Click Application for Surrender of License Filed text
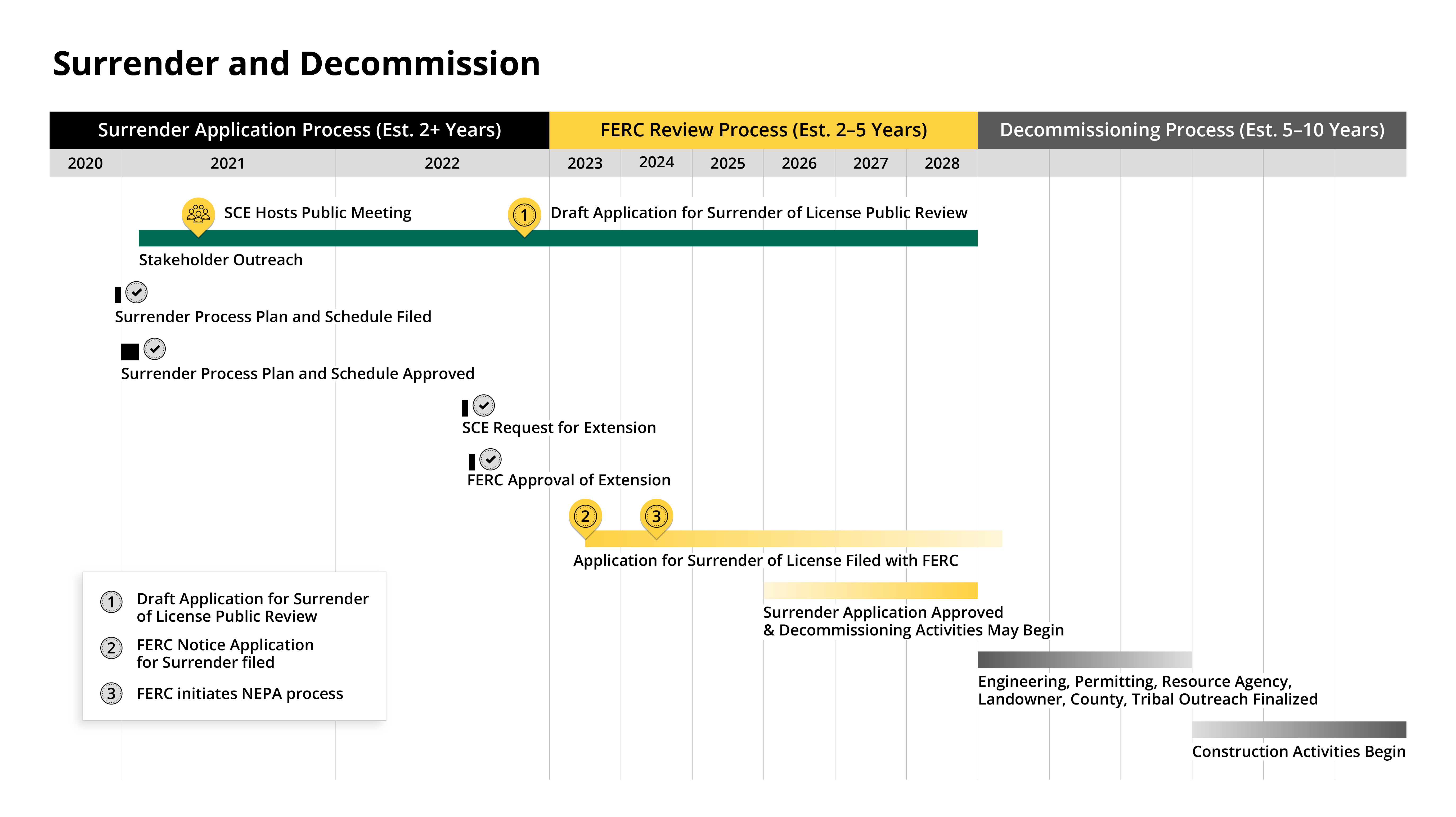 pos(766,561)
